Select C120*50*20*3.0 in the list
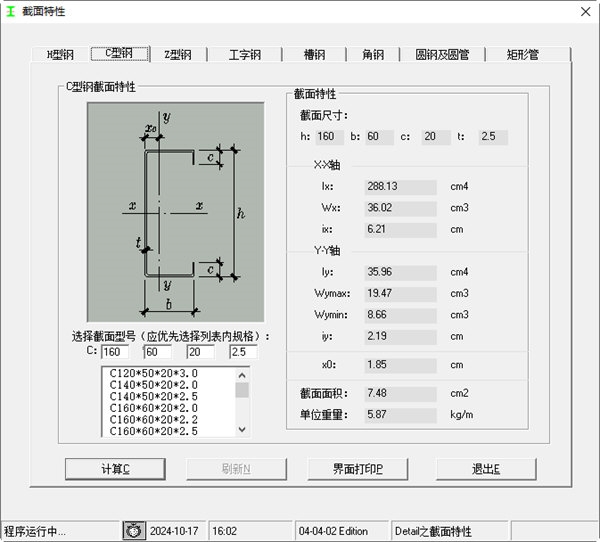Viewport: 600px width, 542px height. pos(153,373)
